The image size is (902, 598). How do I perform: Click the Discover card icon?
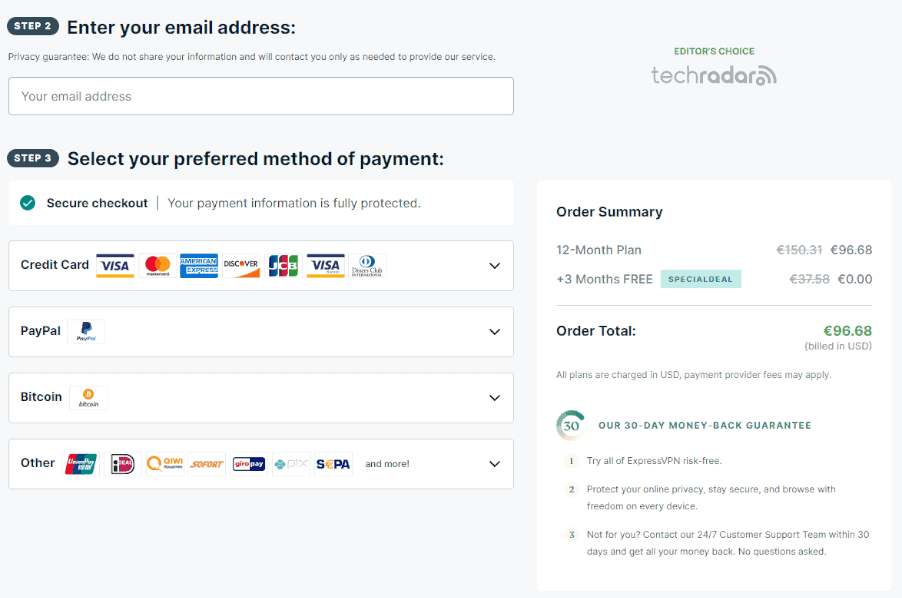241,266
